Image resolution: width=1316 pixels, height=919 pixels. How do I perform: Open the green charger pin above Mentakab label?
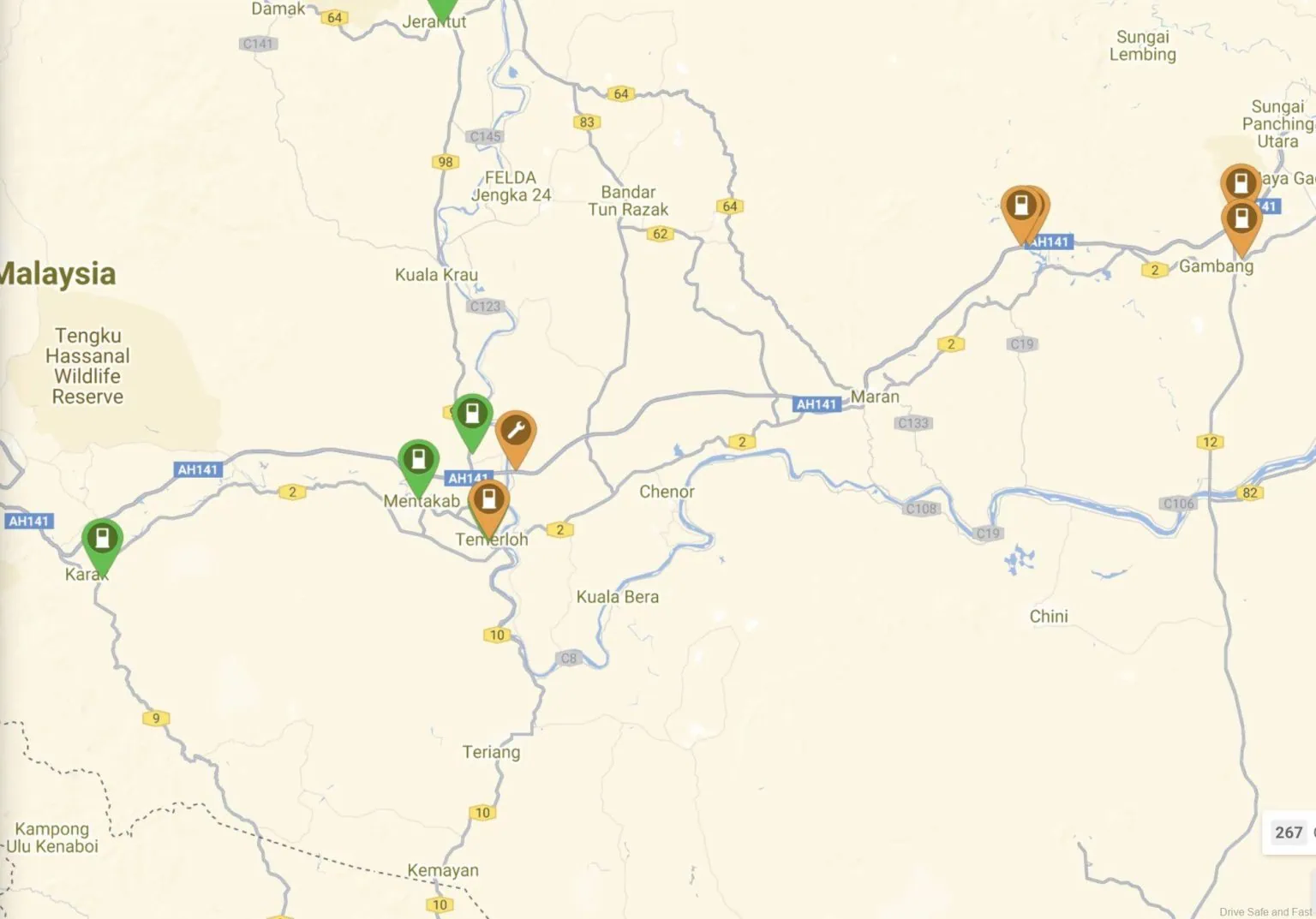click(x=418, y=467)
